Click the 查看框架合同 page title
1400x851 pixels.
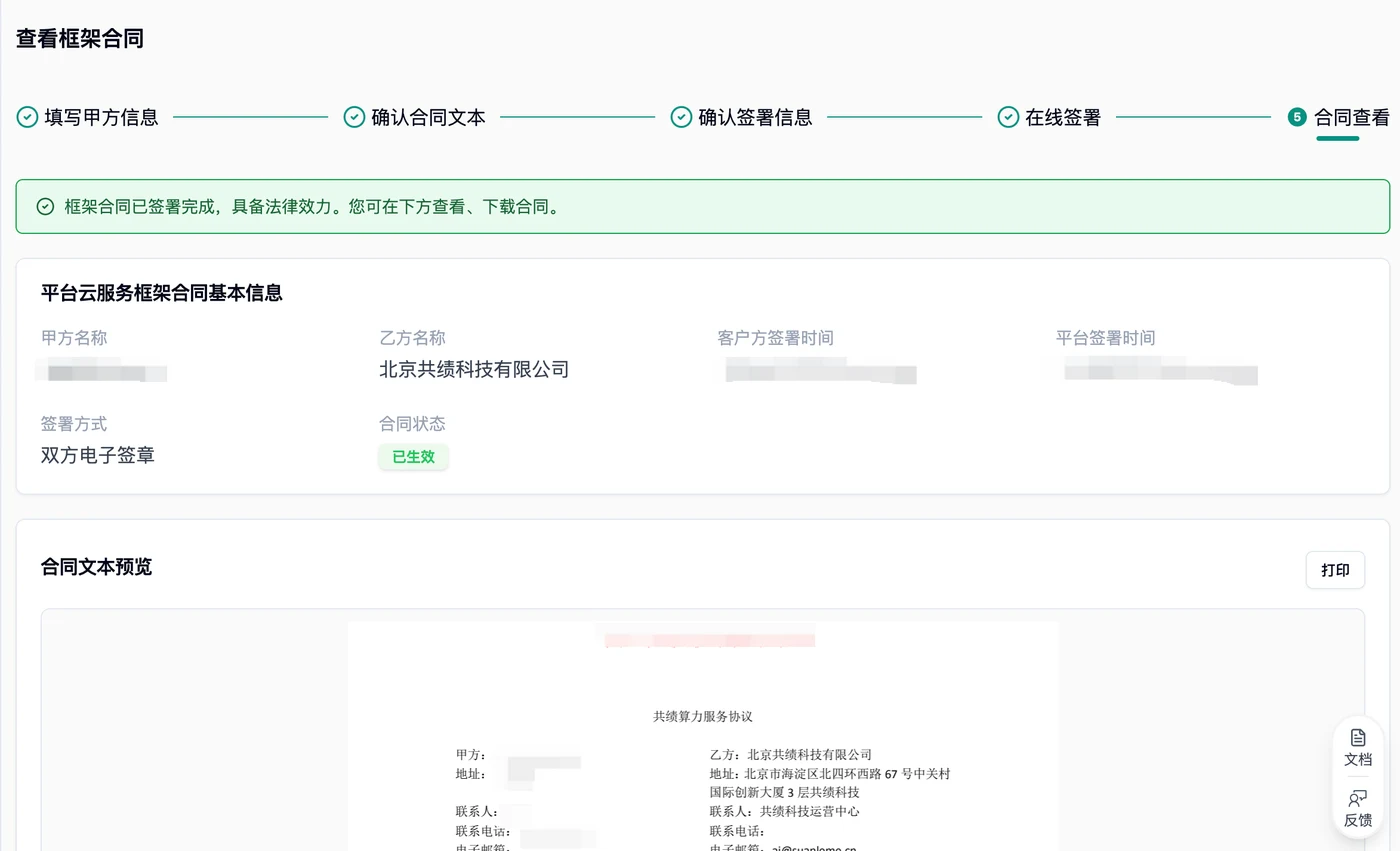[x=80, y=39]
